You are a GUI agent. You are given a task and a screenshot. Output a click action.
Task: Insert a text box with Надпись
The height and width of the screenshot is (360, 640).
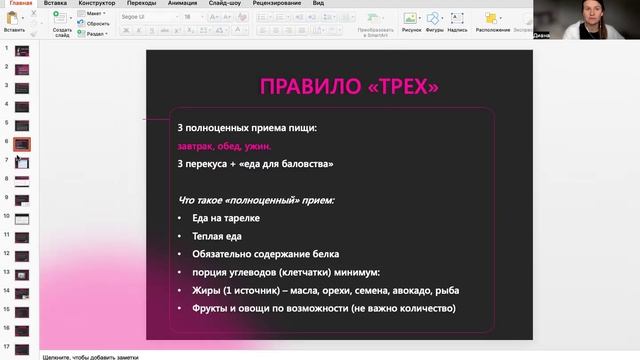point(457,18)
